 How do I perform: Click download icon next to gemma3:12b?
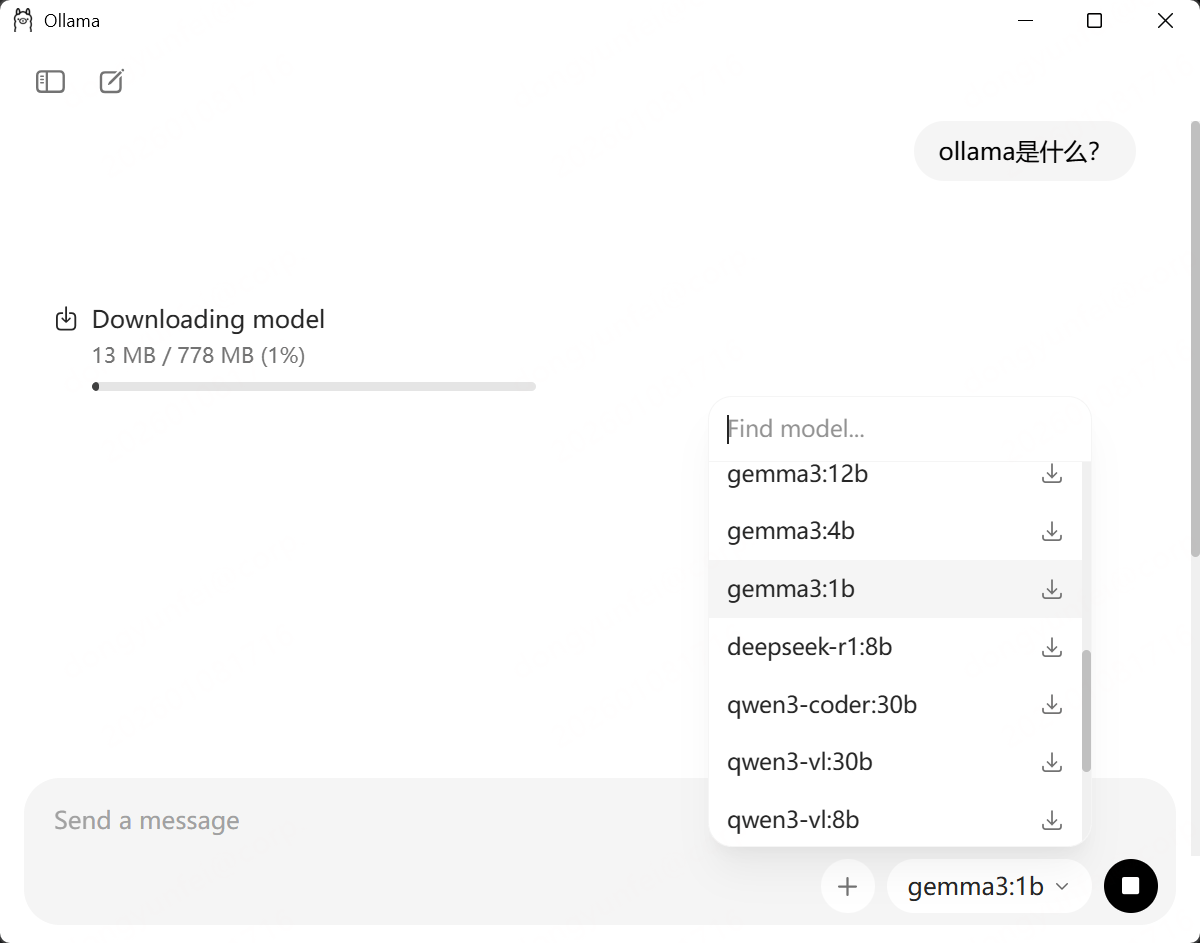[1051, 474]
